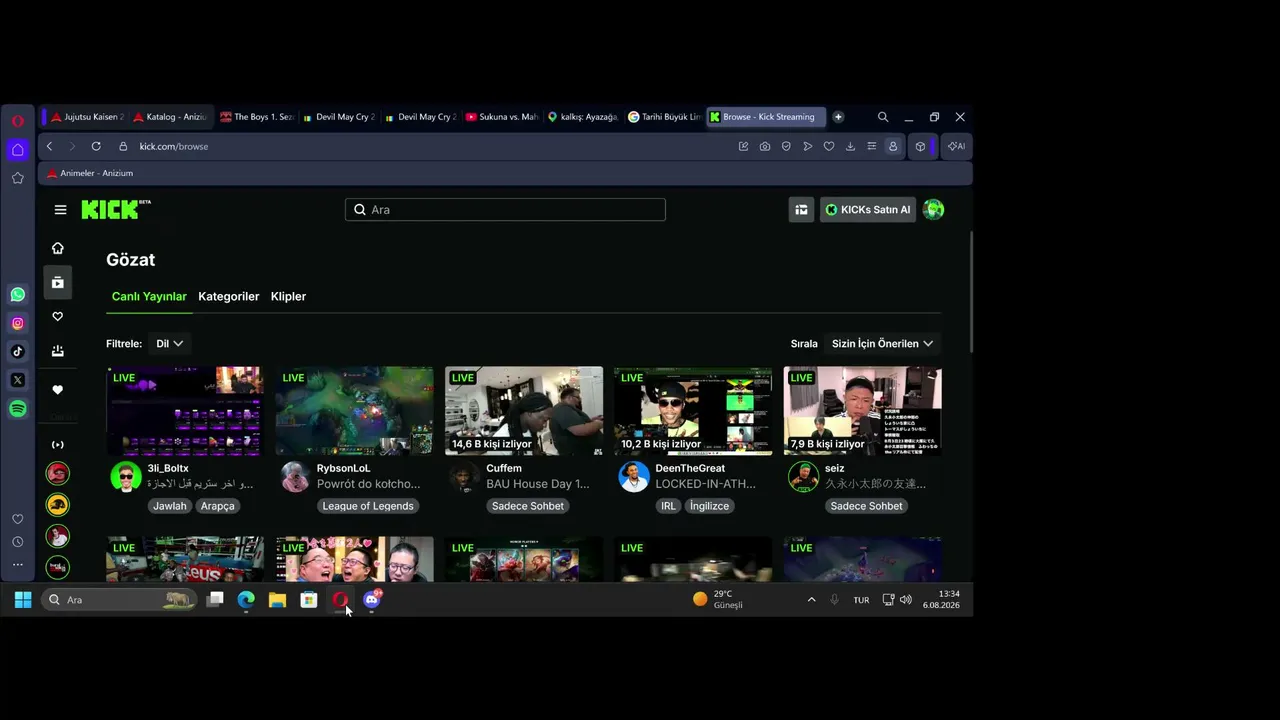Open Microsoft Store from the taskbar
The image size is (1280, 720).
pos(309,600)
